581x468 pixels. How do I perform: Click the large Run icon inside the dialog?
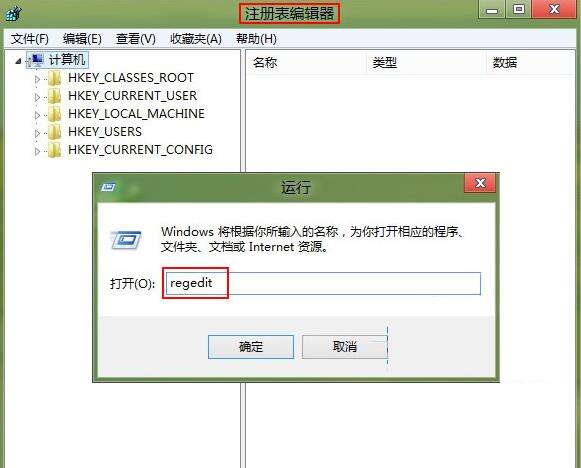[x=126, y=239]
